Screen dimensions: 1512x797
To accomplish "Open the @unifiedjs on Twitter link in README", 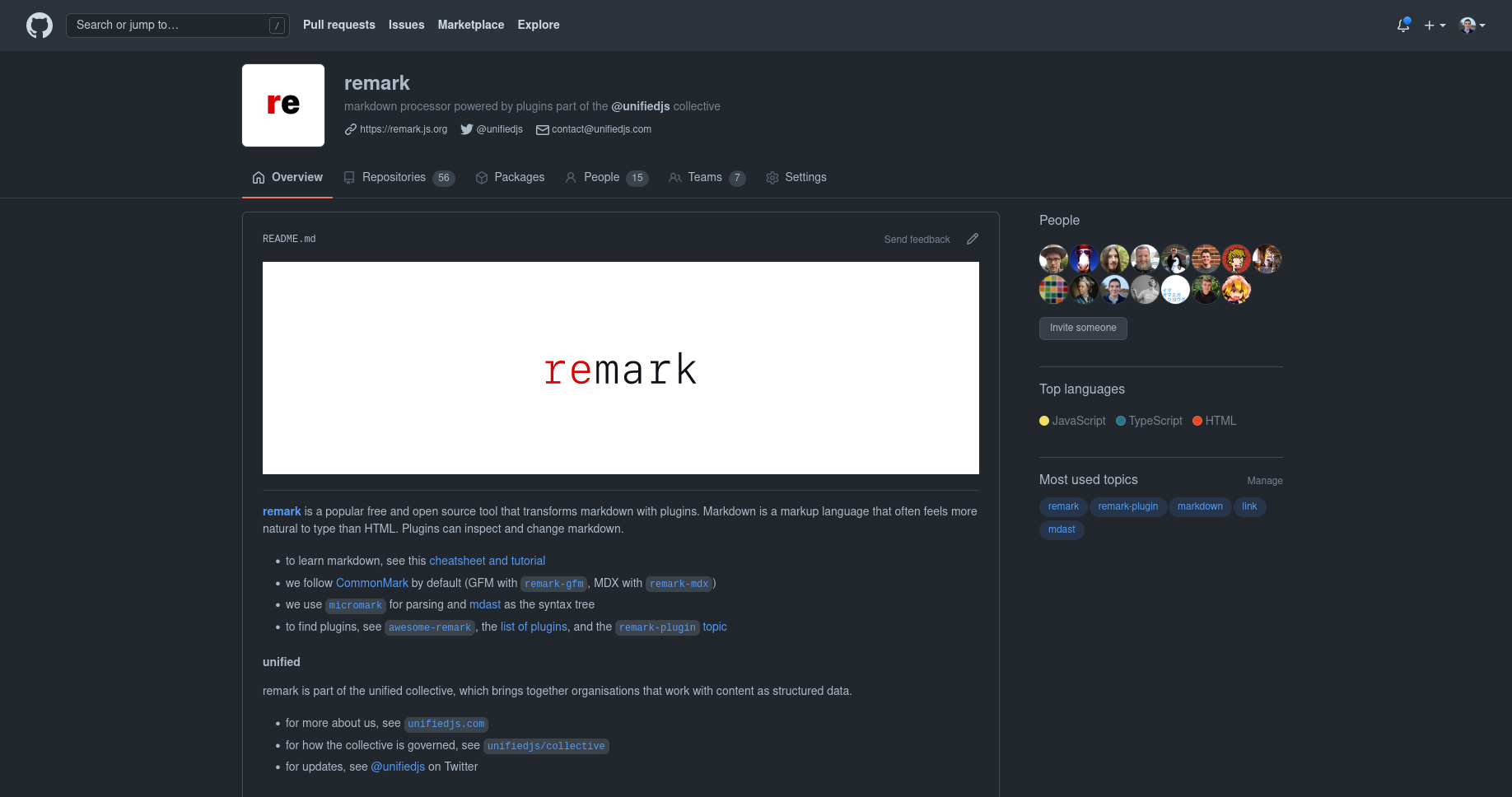I will (398, 767).
